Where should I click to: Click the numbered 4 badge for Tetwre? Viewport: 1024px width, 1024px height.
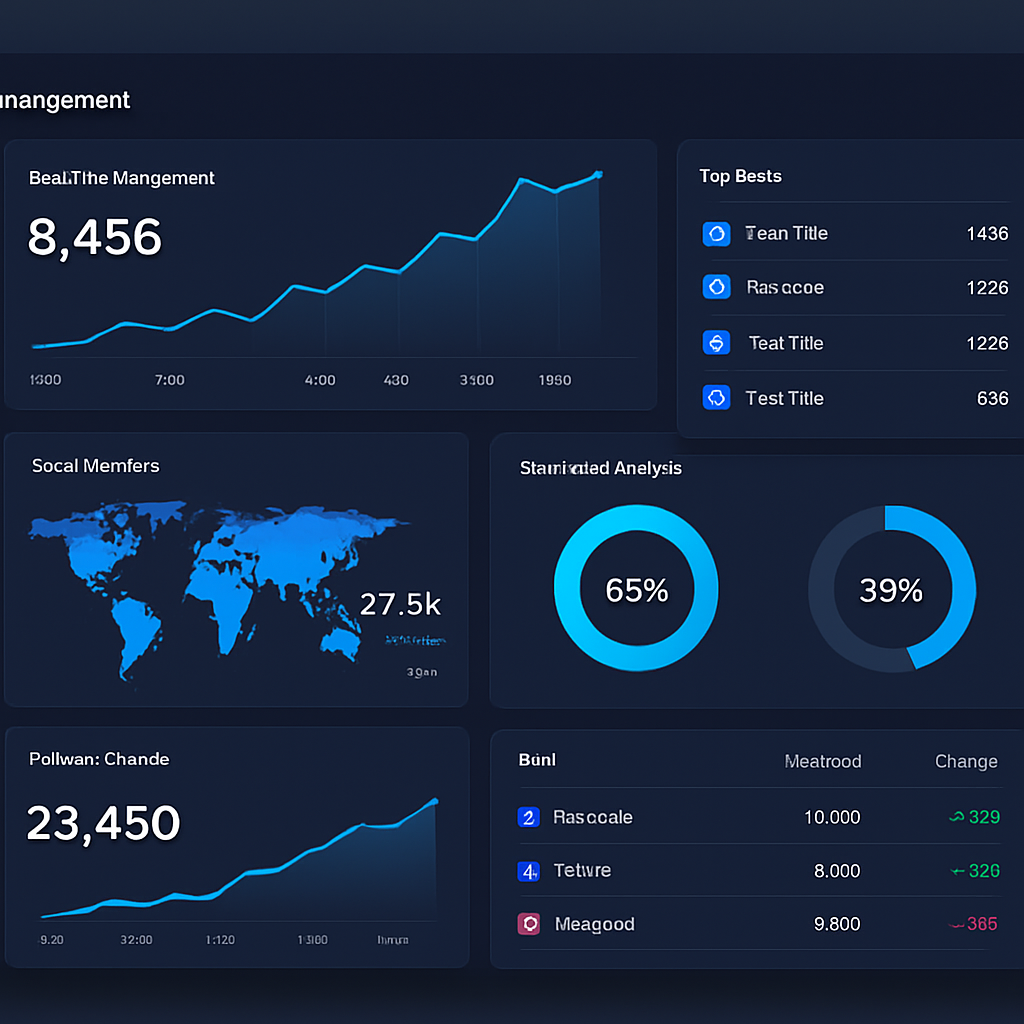click(x=528, y=871)
